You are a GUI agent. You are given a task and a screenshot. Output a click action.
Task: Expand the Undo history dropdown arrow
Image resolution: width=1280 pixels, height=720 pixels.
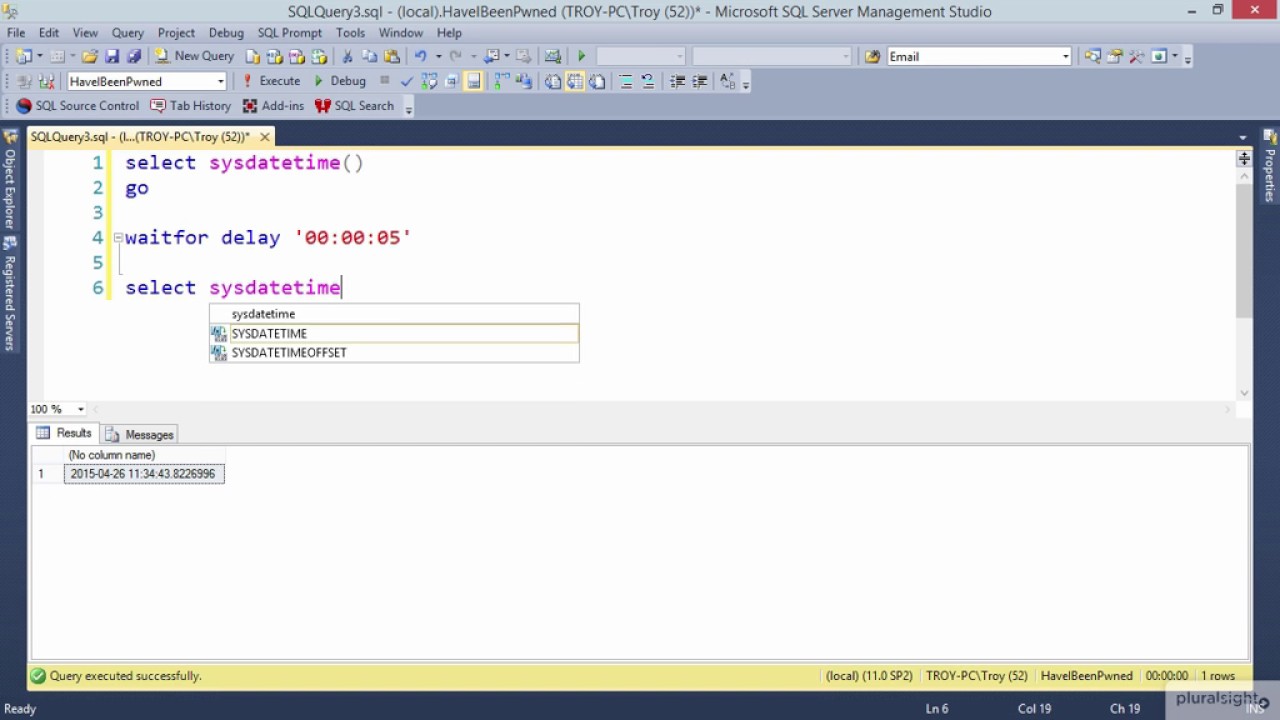[438, 57]
